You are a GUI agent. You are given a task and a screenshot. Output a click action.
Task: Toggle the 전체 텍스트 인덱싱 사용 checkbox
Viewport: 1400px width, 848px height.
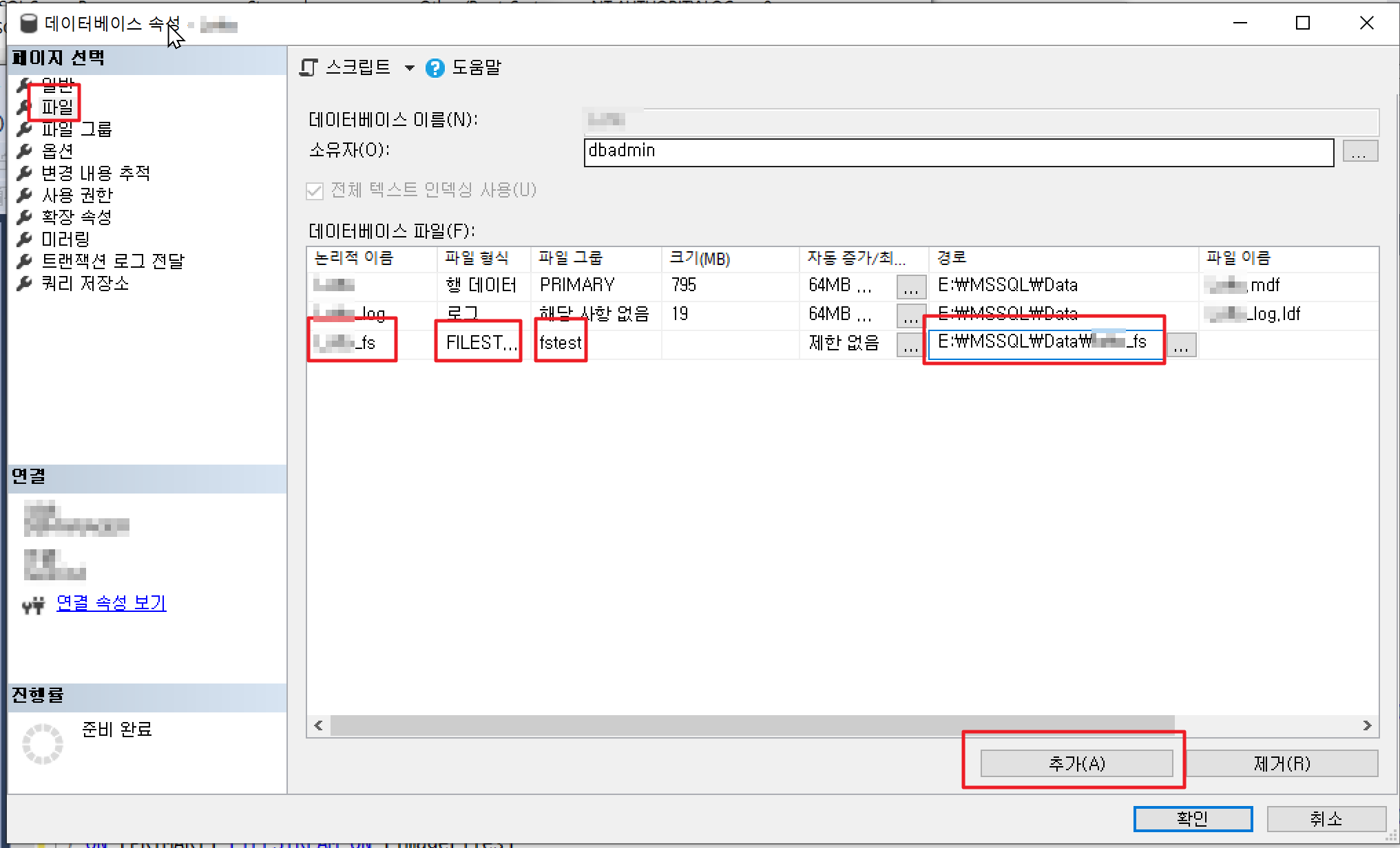[x=315, y=191]
